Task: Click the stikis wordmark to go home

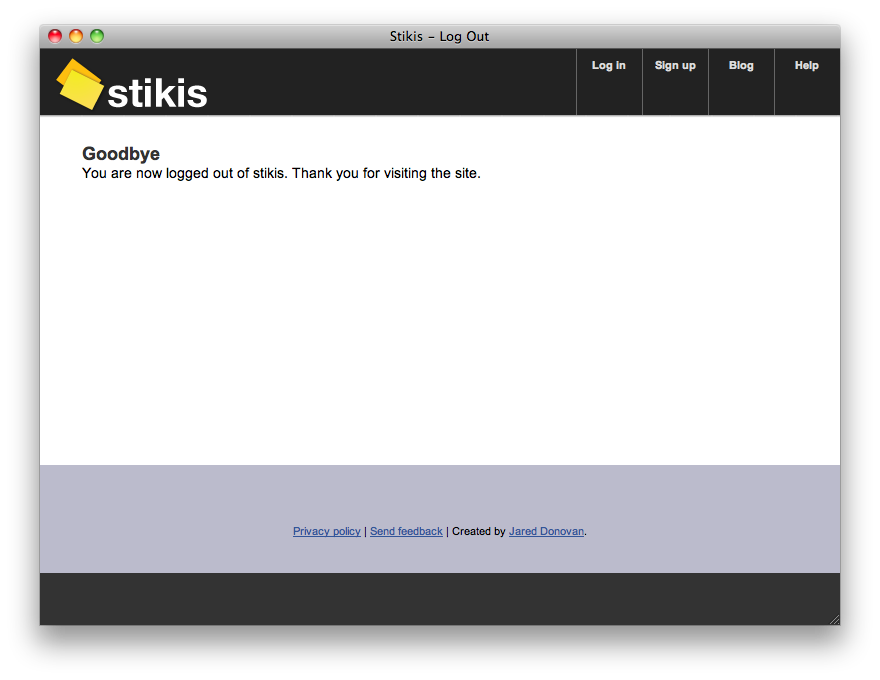Action: 157,93
